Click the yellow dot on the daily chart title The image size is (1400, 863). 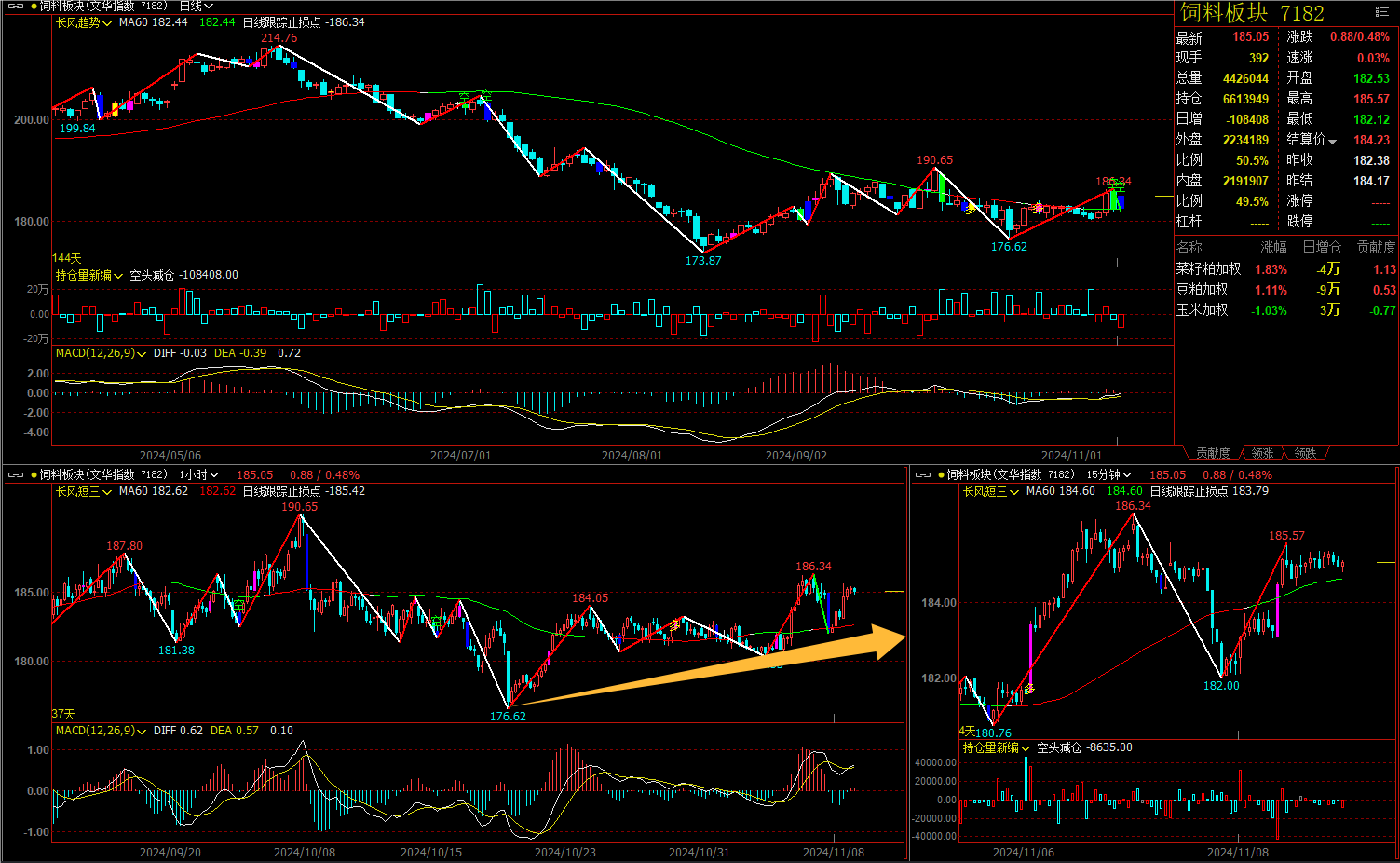point(34,7)
